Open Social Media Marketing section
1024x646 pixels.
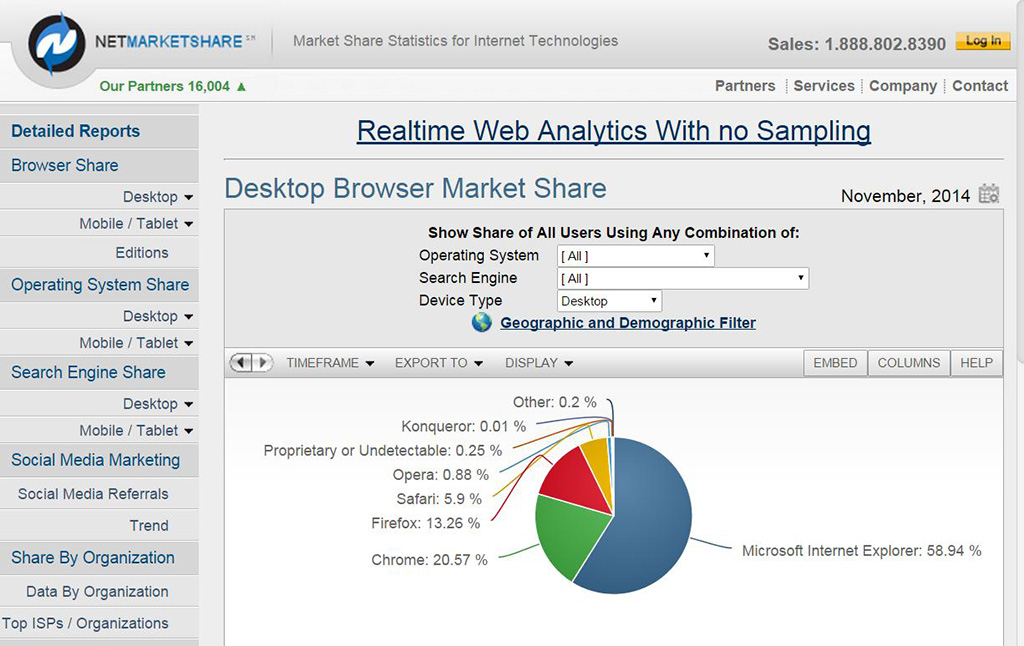[95, 460]
